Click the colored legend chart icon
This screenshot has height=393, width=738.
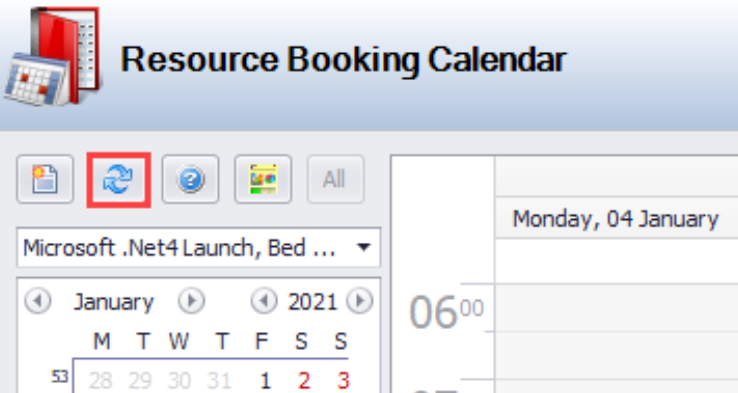263,179
